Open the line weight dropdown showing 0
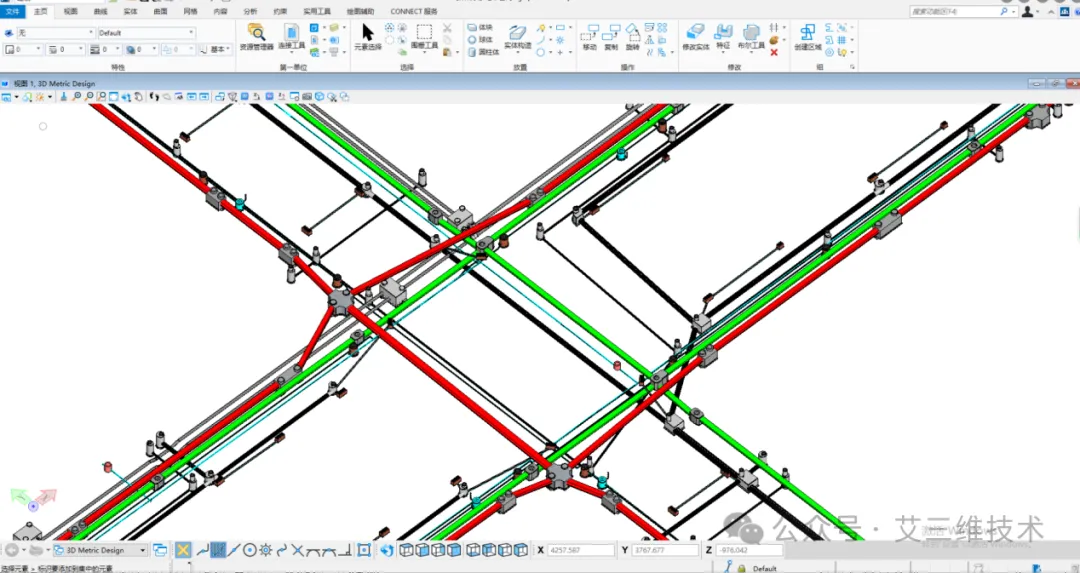1080x573 pixels. (x=105, y=50)
